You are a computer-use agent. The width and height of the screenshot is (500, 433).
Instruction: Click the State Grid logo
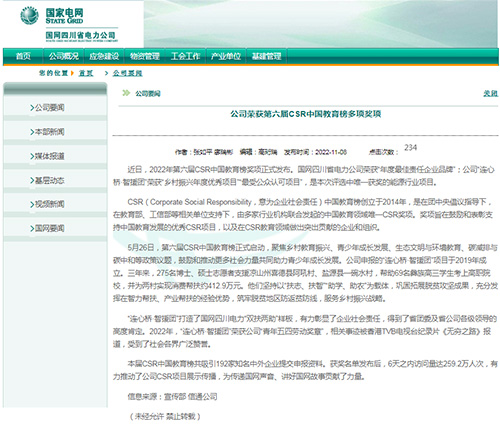[52, 16]
